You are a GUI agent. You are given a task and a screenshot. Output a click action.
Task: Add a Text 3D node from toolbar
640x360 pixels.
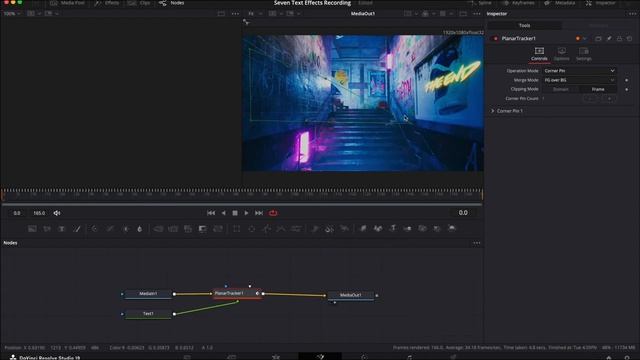tap(393, 229)
